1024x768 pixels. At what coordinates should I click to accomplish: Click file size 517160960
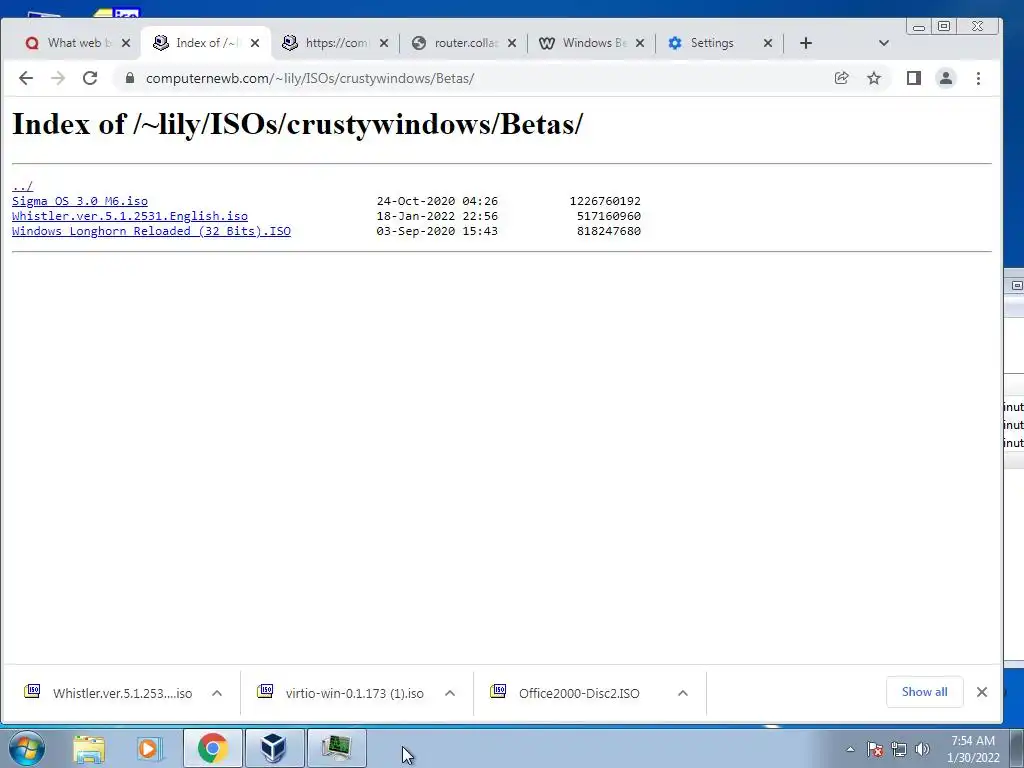coord(609,216)
